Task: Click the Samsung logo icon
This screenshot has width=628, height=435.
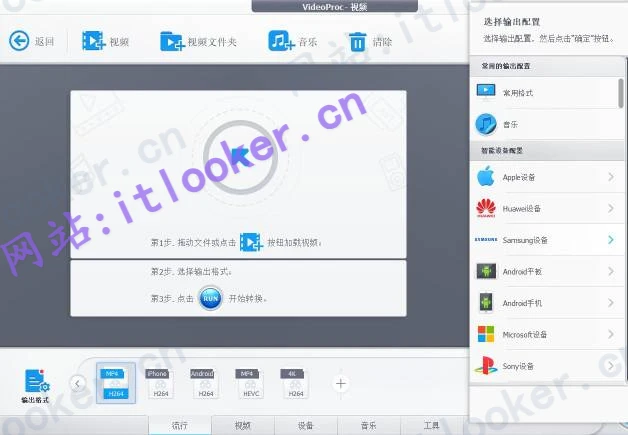Action: (x=486, y=240)
